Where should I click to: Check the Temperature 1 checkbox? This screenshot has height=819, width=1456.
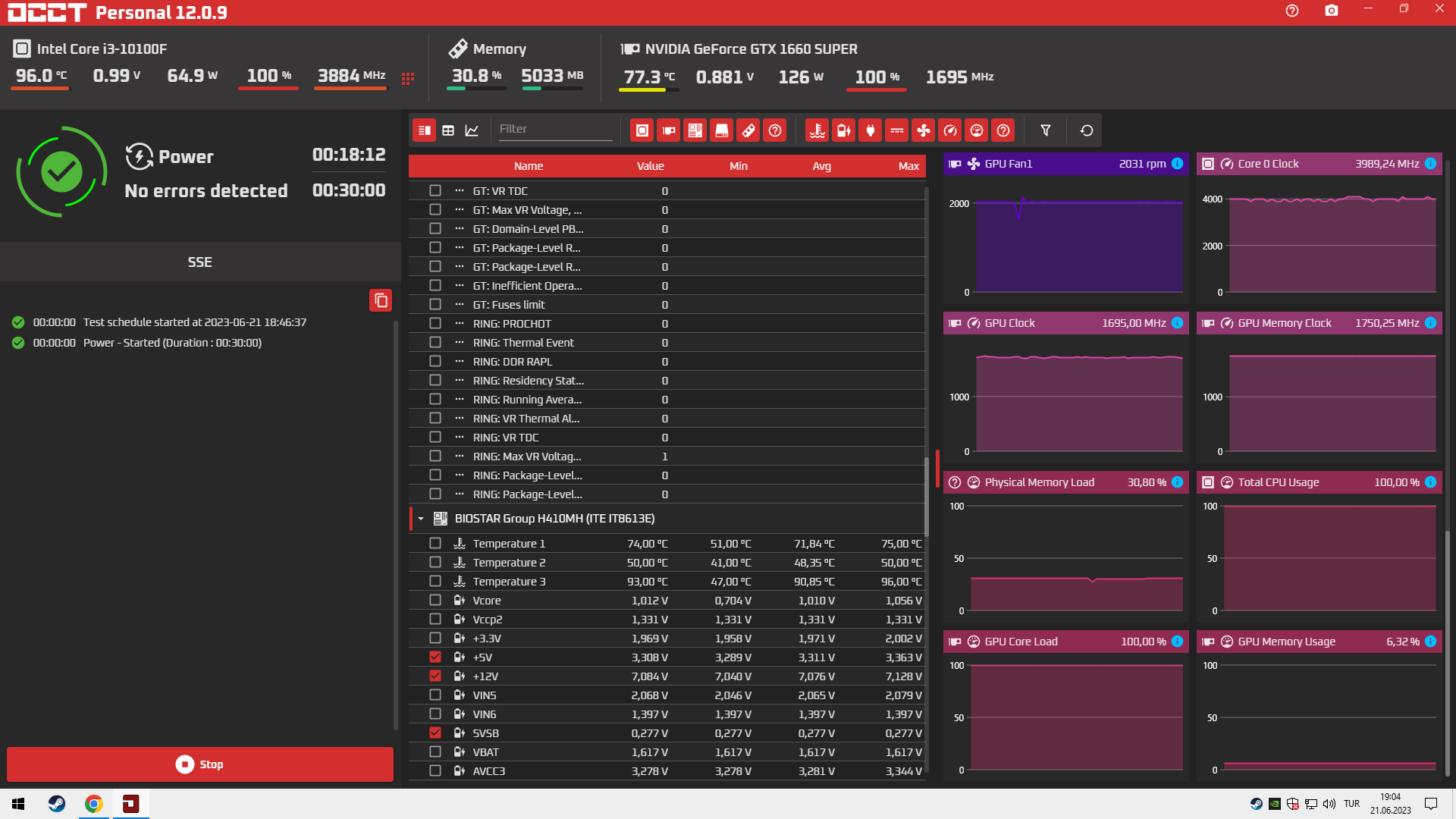coord(435,543)
